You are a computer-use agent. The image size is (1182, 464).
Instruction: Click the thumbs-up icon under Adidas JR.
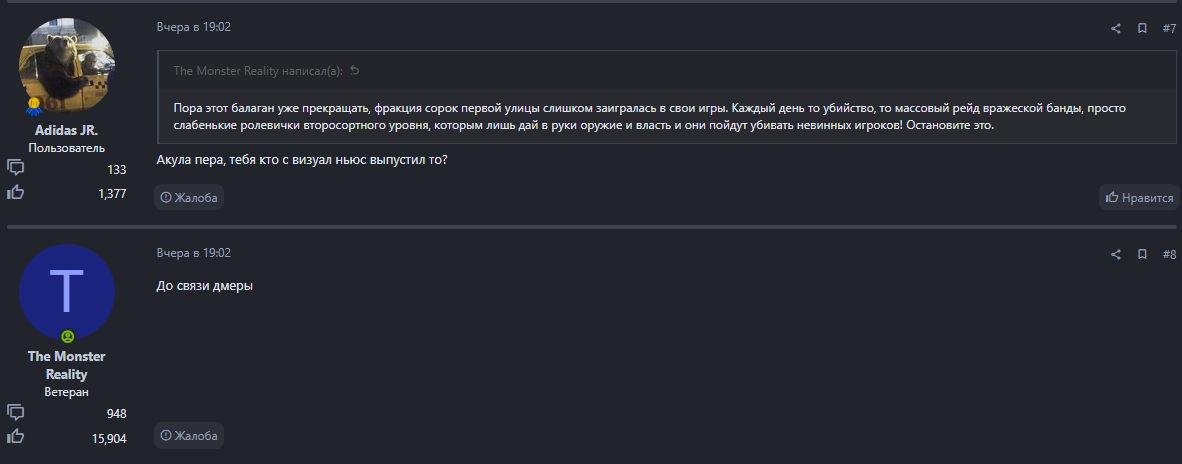point(16,193)
